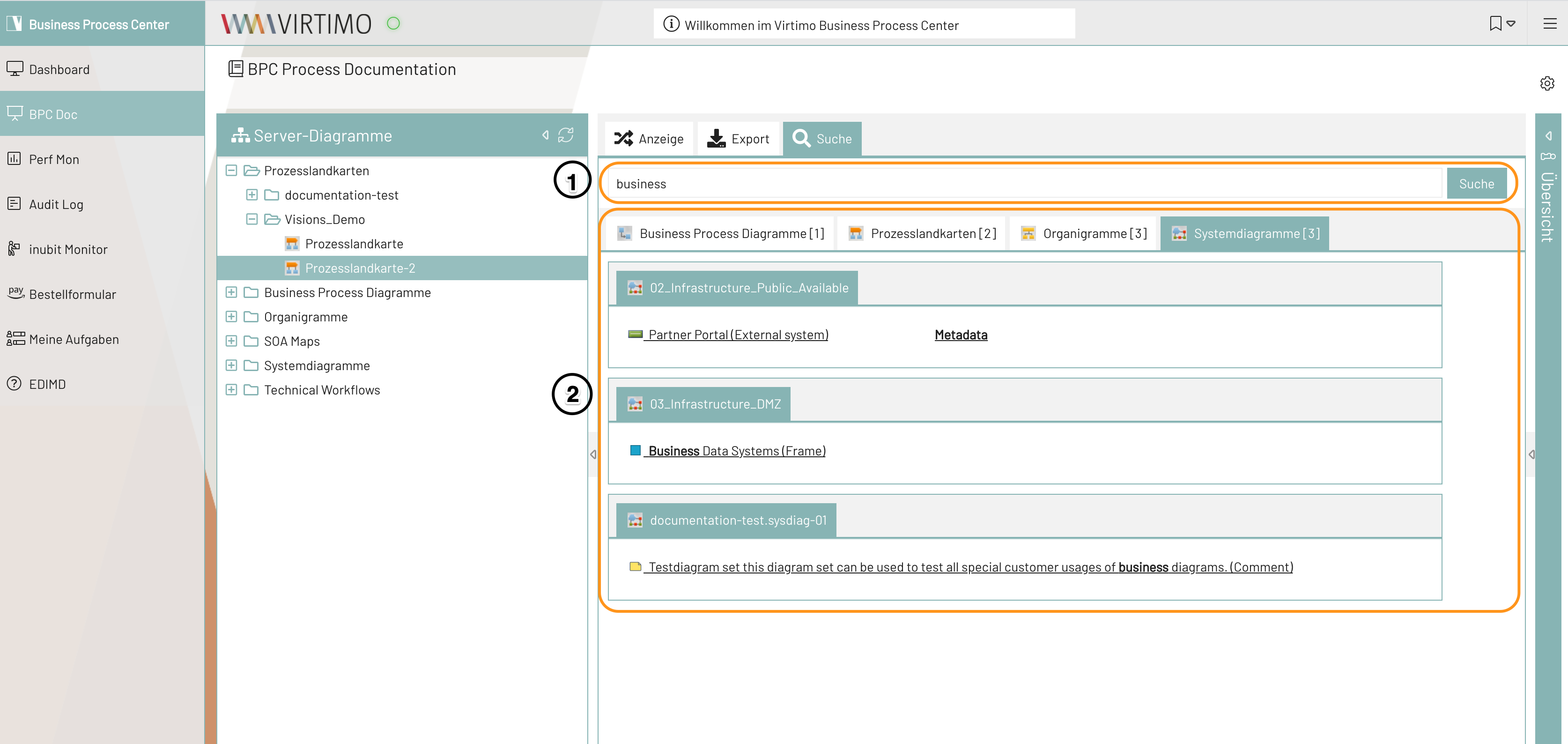Viewport: 1568px width, 744px height.
Task: Click the Metadata link in search results
Action: (959, 334)
